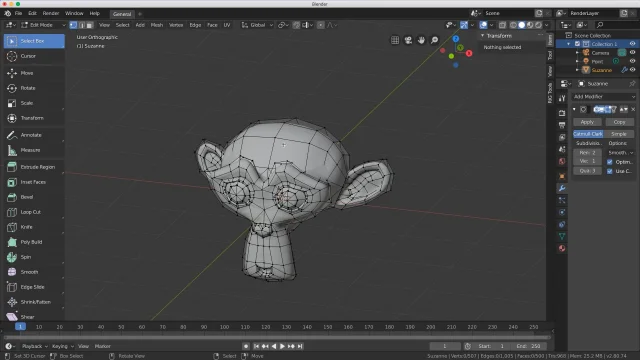
Task: Expand the Camera tree item
Action: (x=577, y=53)
